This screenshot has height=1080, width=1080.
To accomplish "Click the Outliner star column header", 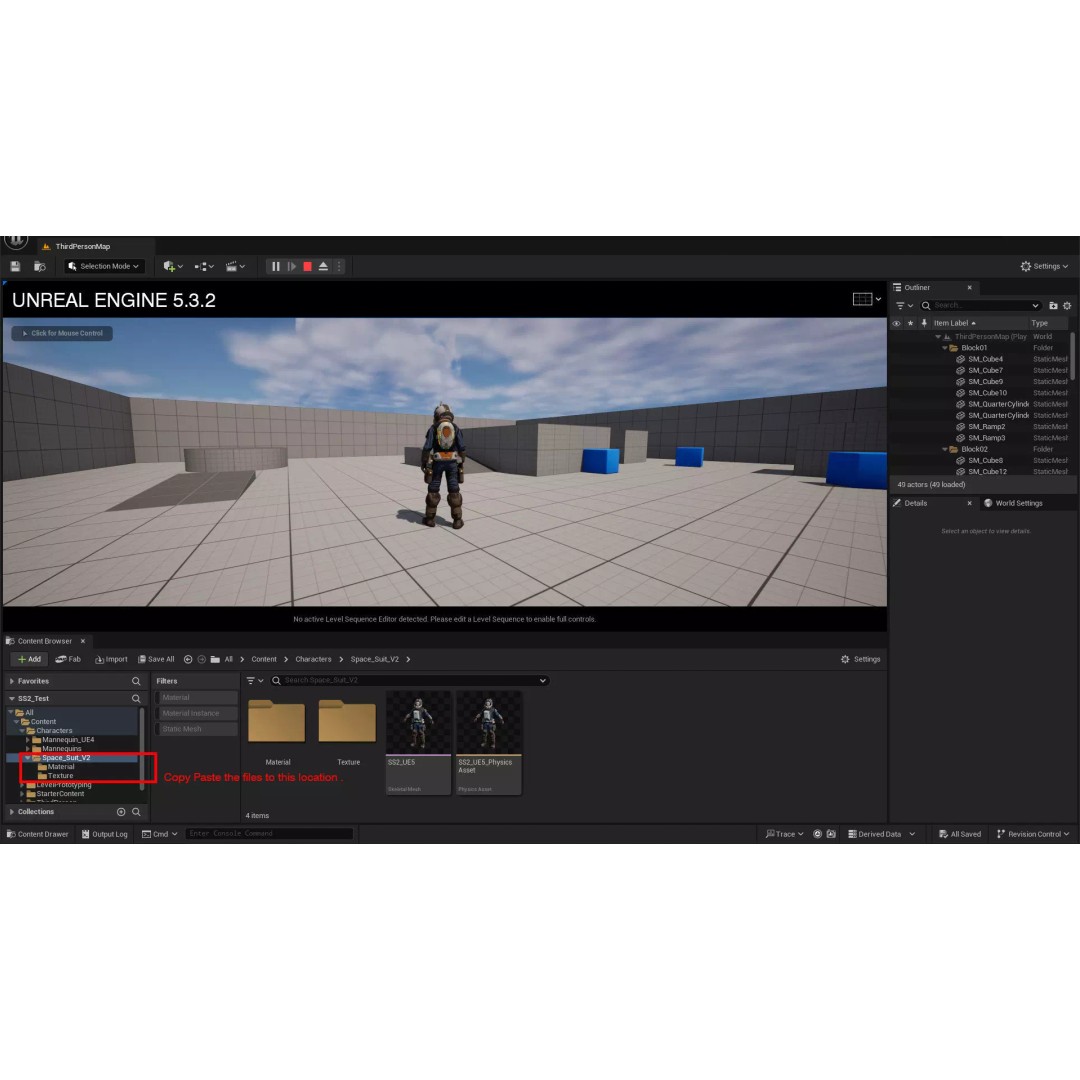I will point(910,323).
